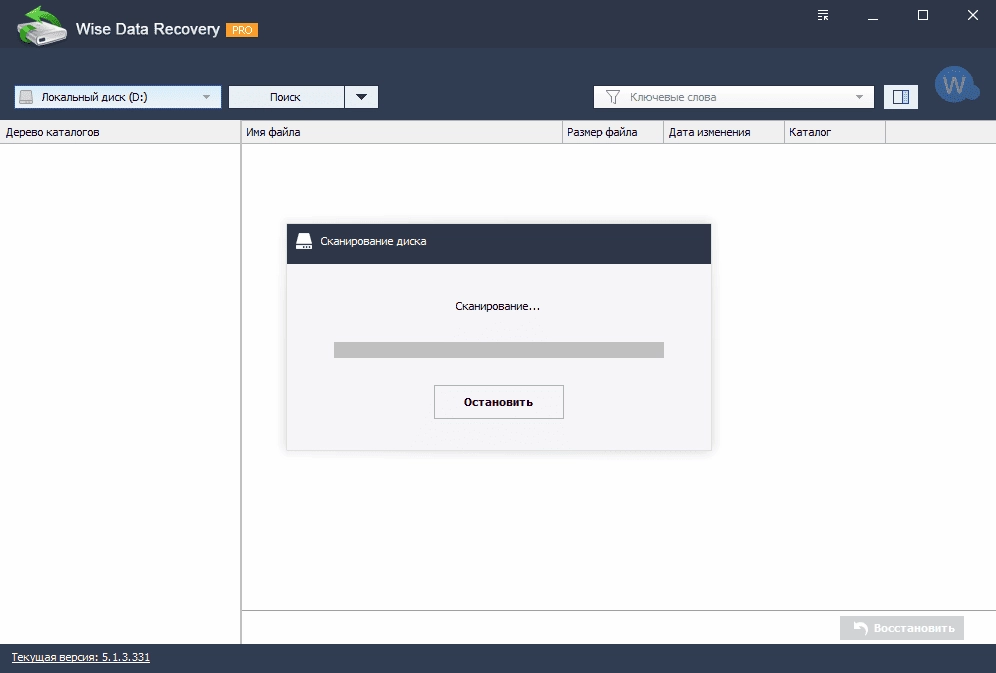Maximize the Wise Data Recovery window
The height and width of the screenshot is (673, 996).
(x=923, y=15)
